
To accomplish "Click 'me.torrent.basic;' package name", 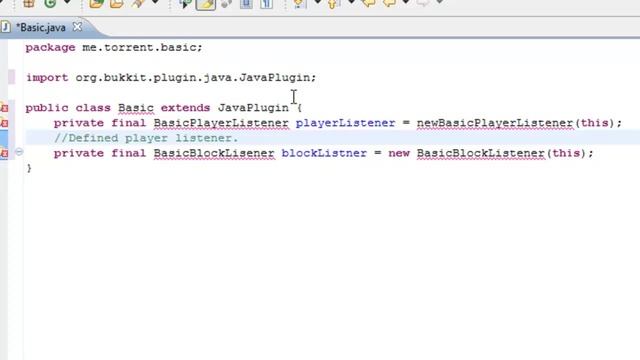I will 142,47.
